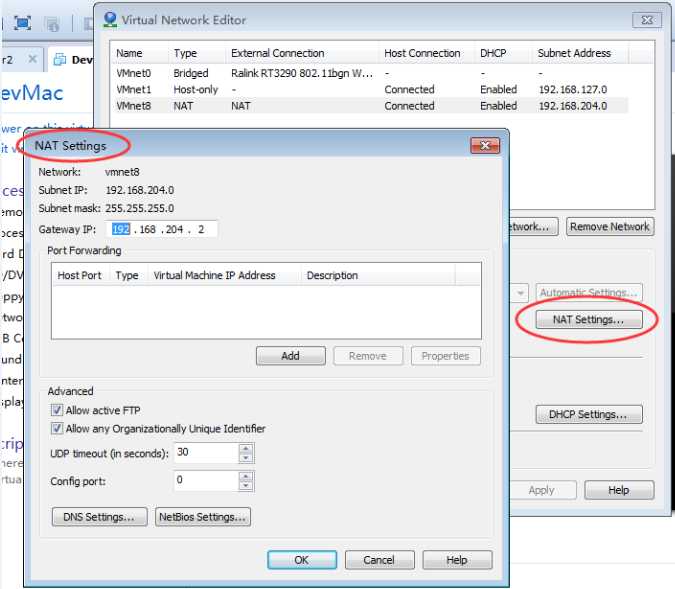Image resolution: width=675 pixels, height=589 pixels.
Task: Cancel the NAT Settings dialog
Action: pyautogui.click(x=379, y=560)
